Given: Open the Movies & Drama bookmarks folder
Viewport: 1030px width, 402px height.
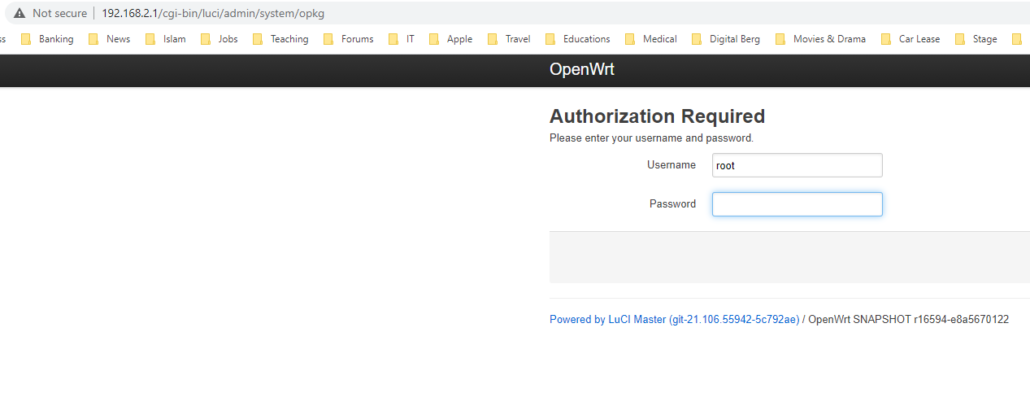Looking at the screenshot, I should 820,39.
